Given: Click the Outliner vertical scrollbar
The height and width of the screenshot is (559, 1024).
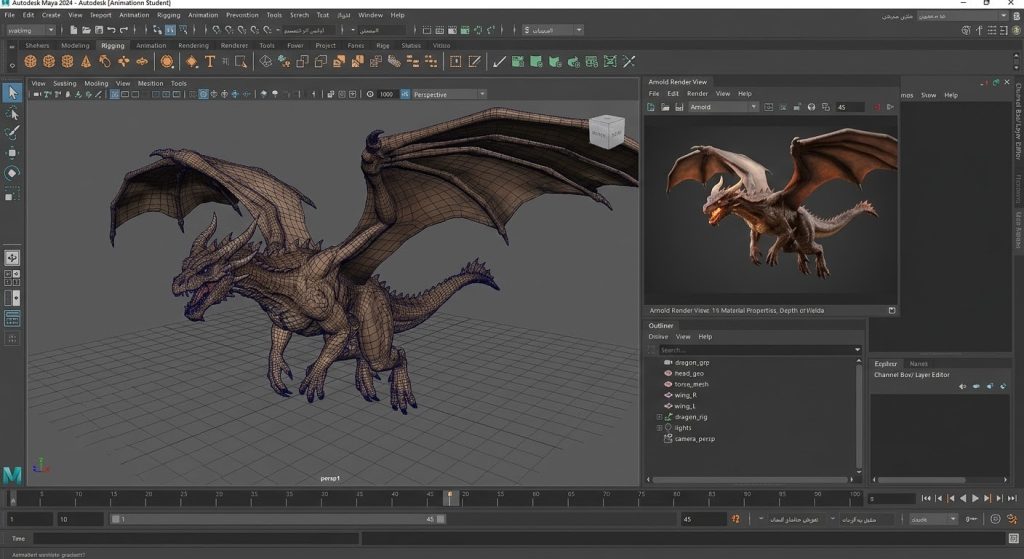Looking at the screenshot, I should 859,417.
